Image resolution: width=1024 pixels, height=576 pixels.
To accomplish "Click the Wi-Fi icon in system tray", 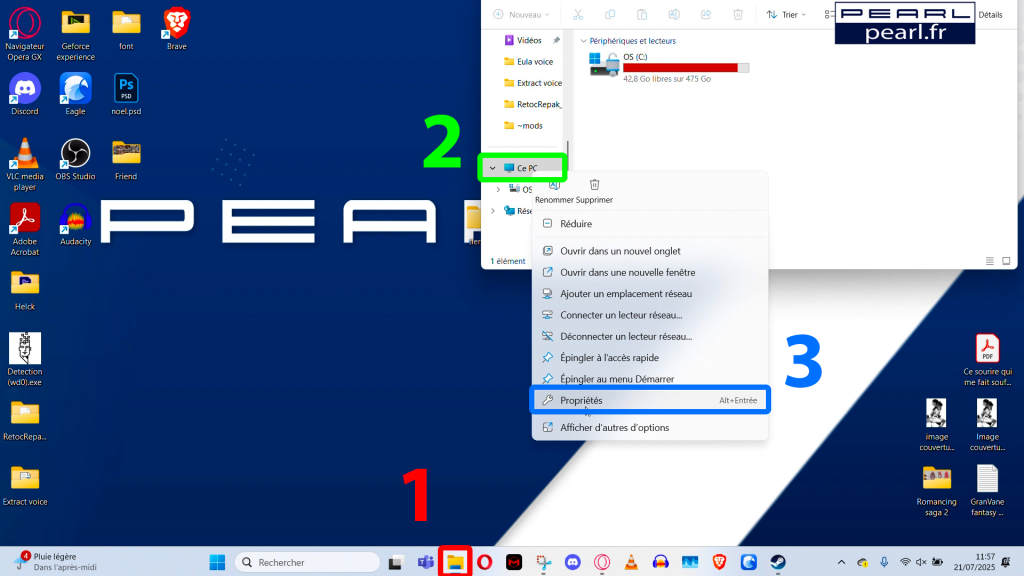I will tap(905, 562).
